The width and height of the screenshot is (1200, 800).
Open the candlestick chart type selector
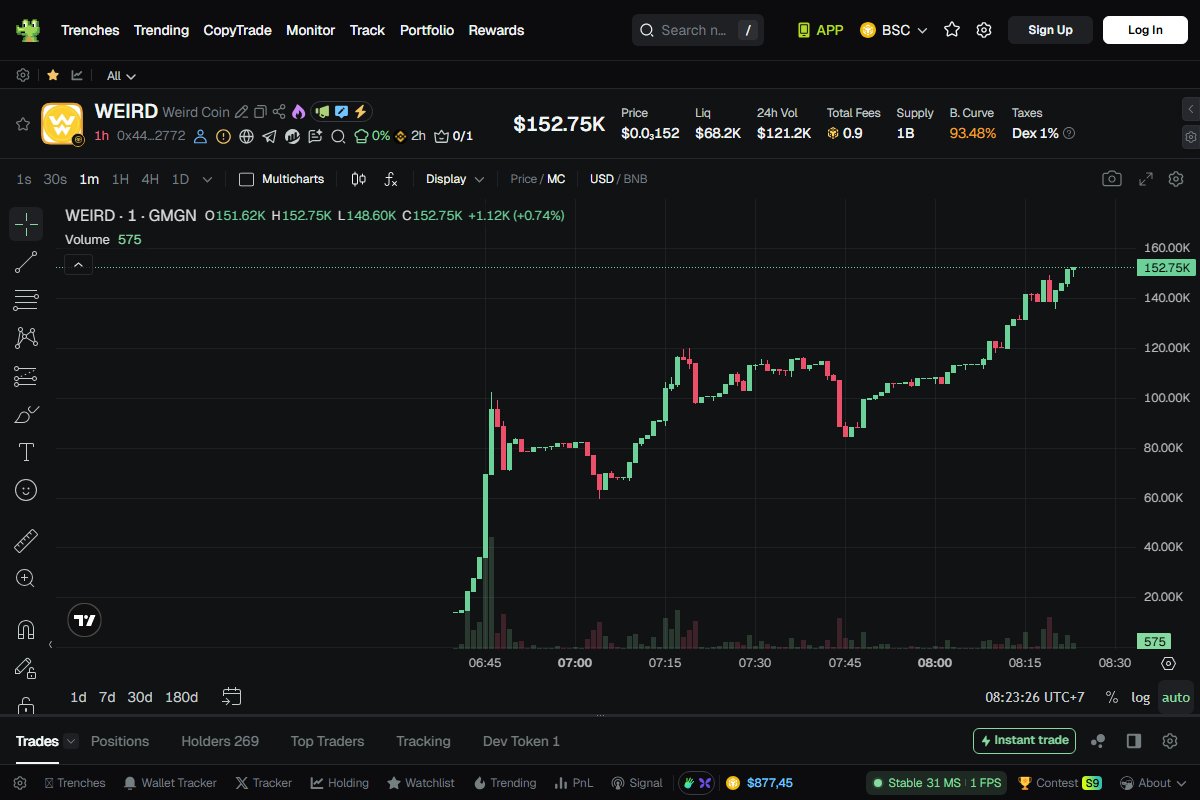coord(359,179)
